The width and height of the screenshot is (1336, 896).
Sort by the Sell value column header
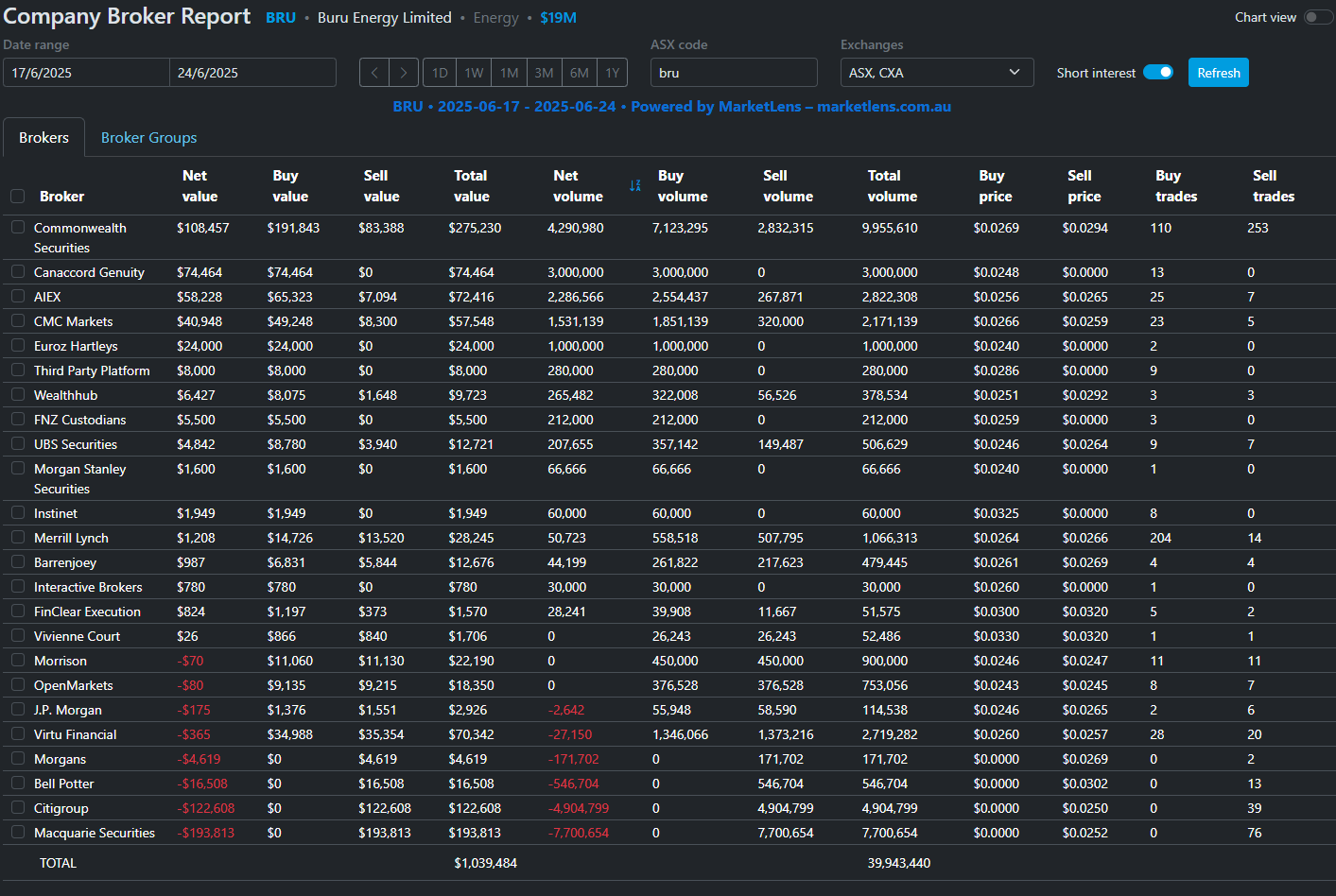pos(381,186)
